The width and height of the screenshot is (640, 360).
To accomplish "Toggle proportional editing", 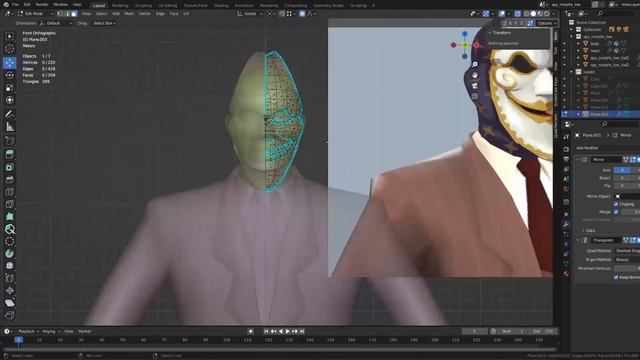I will pyautogui.click(x=302, y=13).
